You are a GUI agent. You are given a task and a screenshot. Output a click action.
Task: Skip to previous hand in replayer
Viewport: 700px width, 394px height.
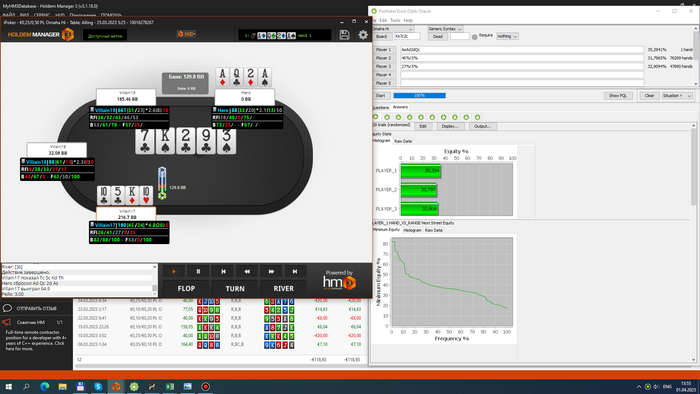click(223, 271)
